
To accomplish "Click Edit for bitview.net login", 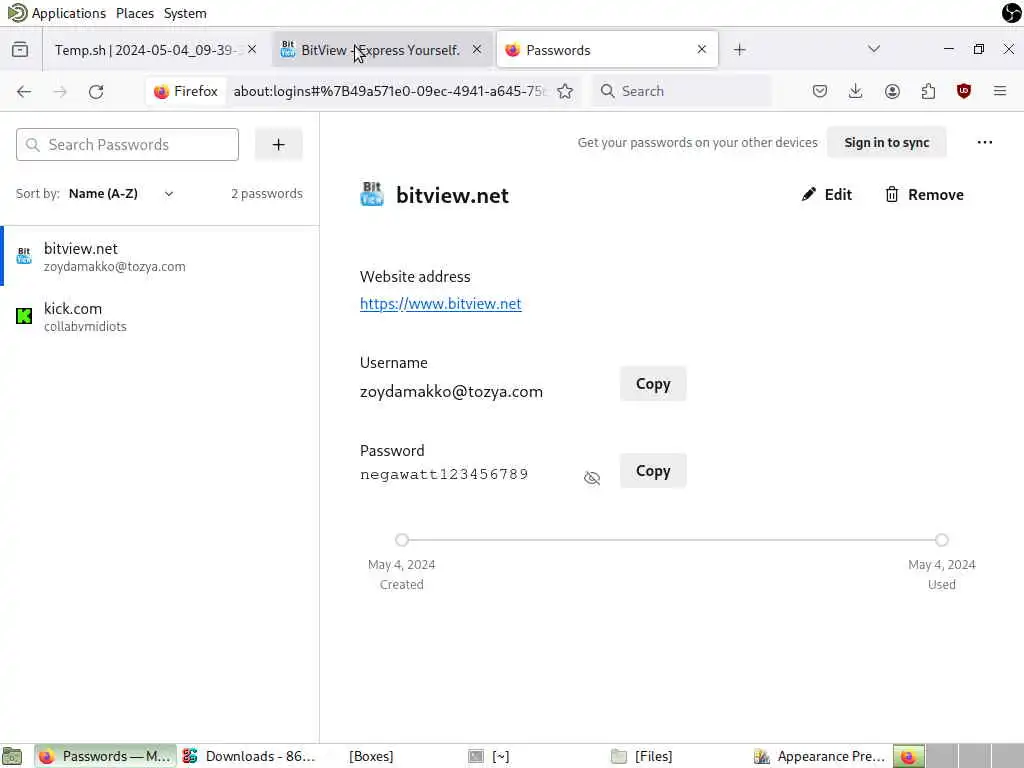I will point(826,195).
